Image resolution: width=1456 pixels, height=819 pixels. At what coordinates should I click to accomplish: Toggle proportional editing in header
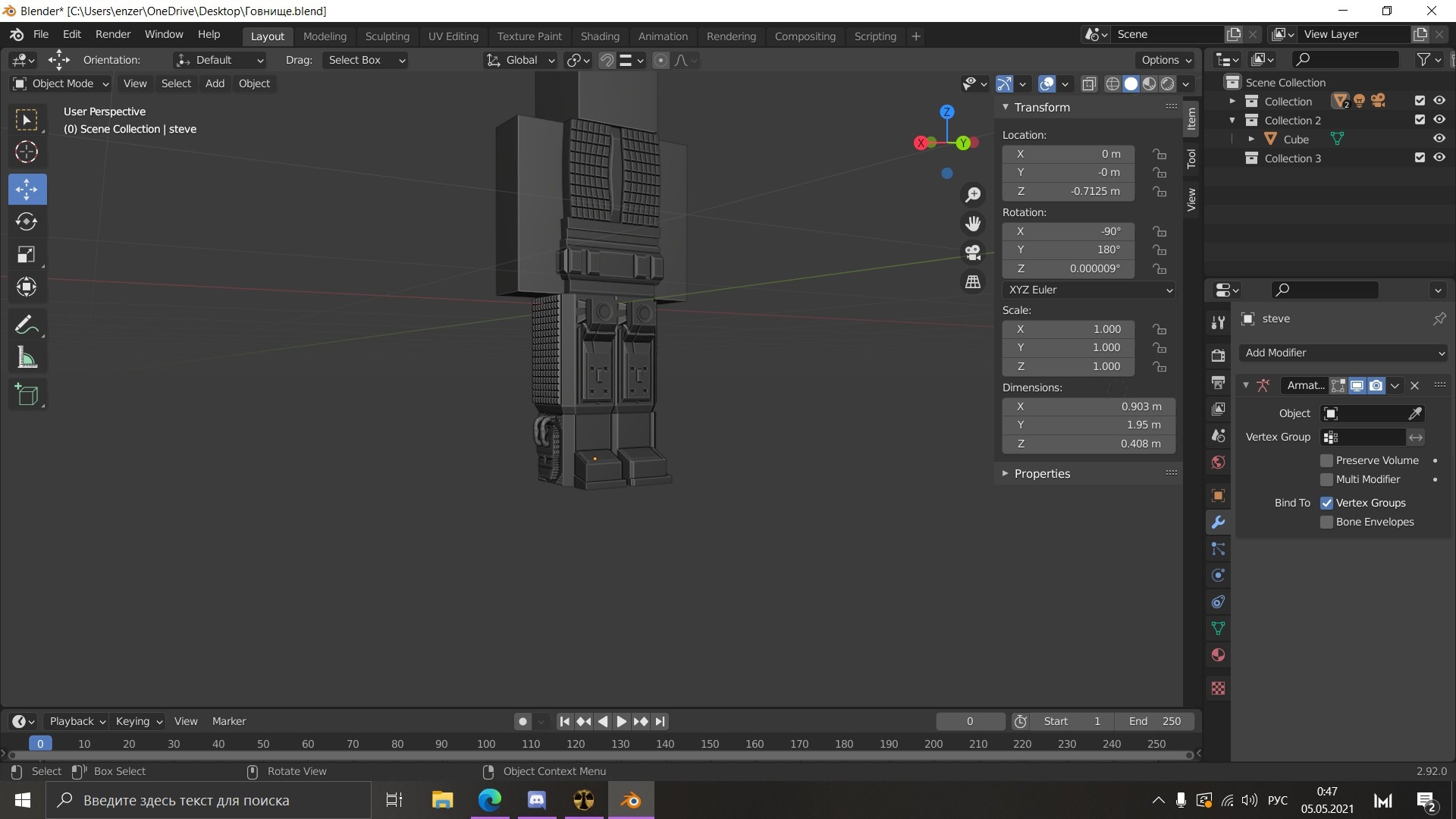[x=661, y=60]
